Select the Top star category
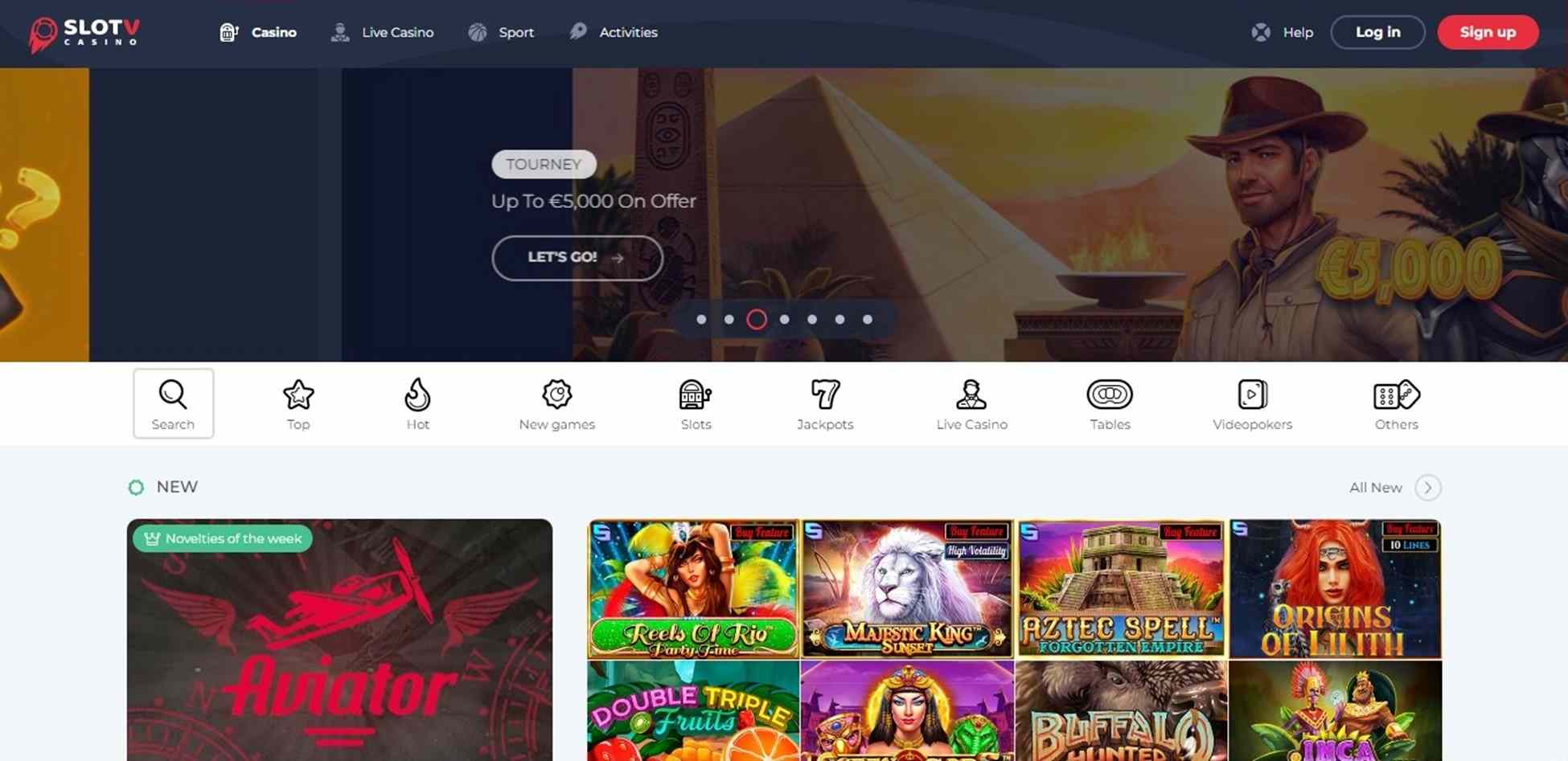 (x=298, y=404)
